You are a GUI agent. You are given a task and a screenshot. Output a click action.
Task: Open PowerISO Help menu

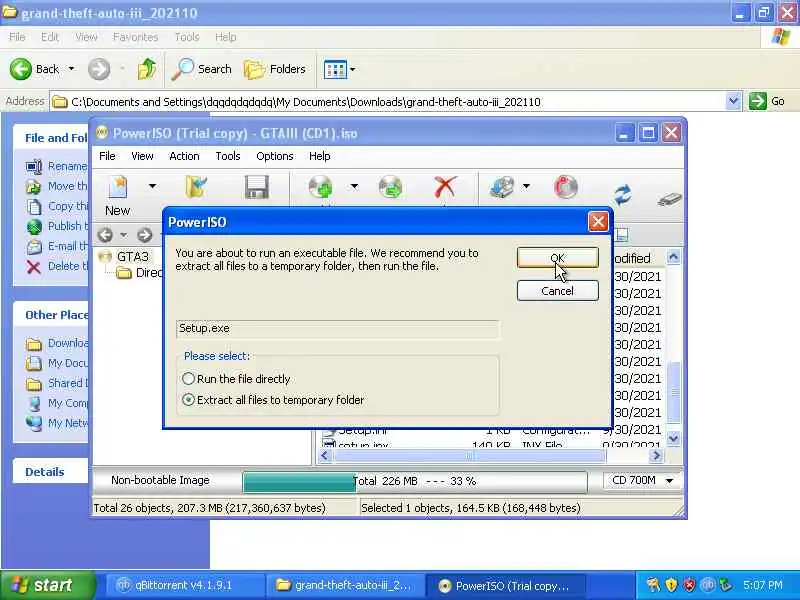pyautogui.click(x=319, y=156)
